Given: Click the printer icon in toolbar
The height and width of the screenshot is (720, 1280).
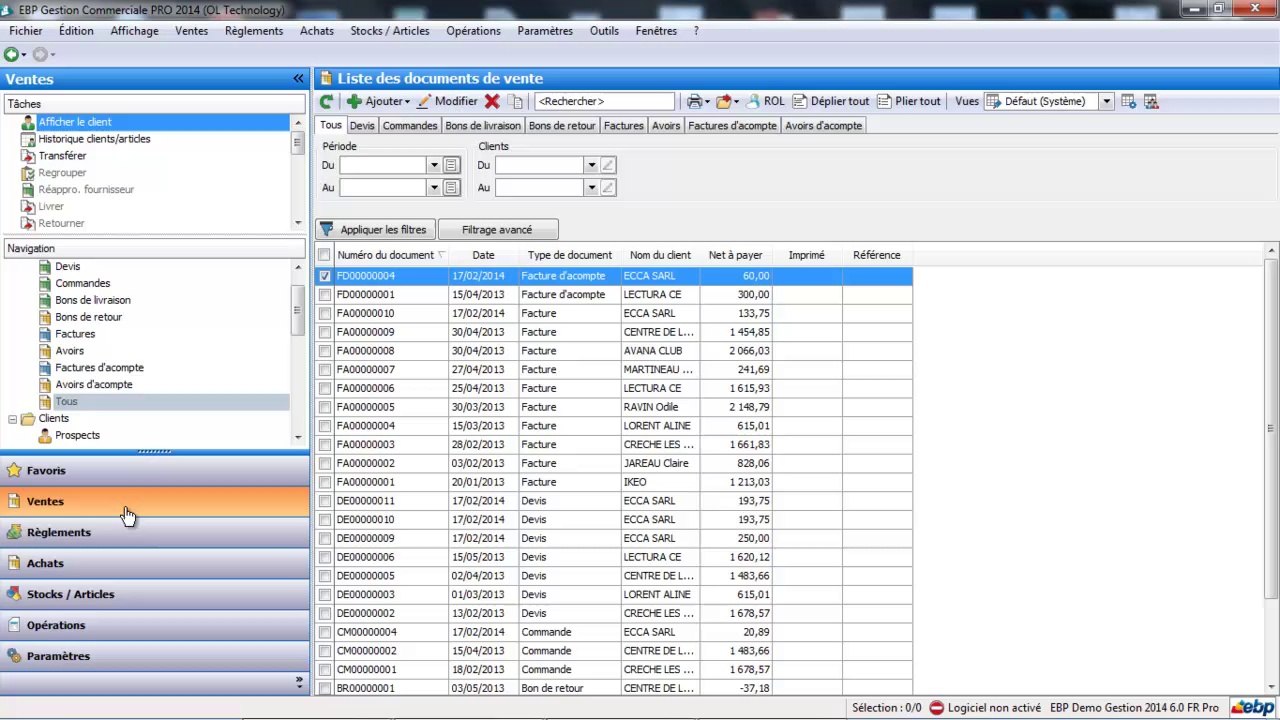Looking at the screenshot, I should (x=694, y=101).
